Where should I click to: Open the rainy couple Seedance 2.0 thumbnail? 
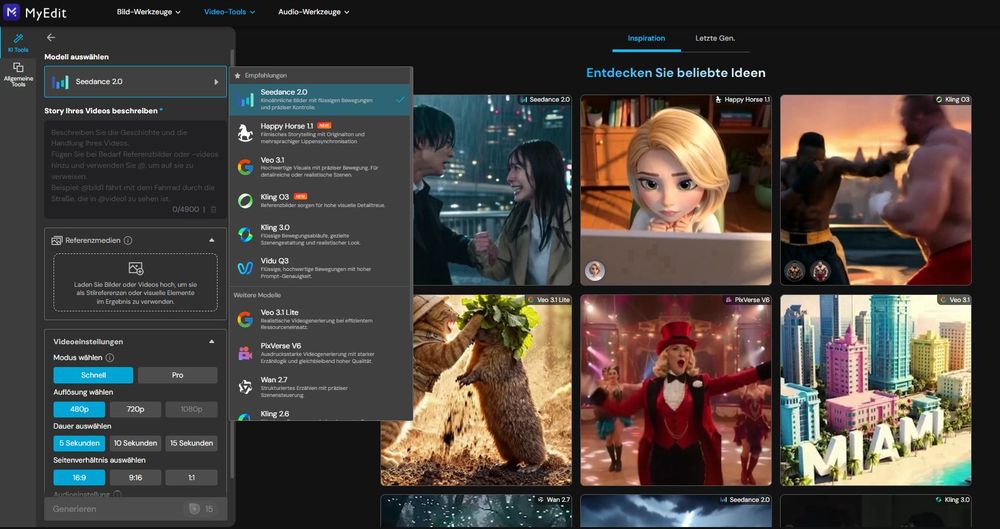[492, 190]
